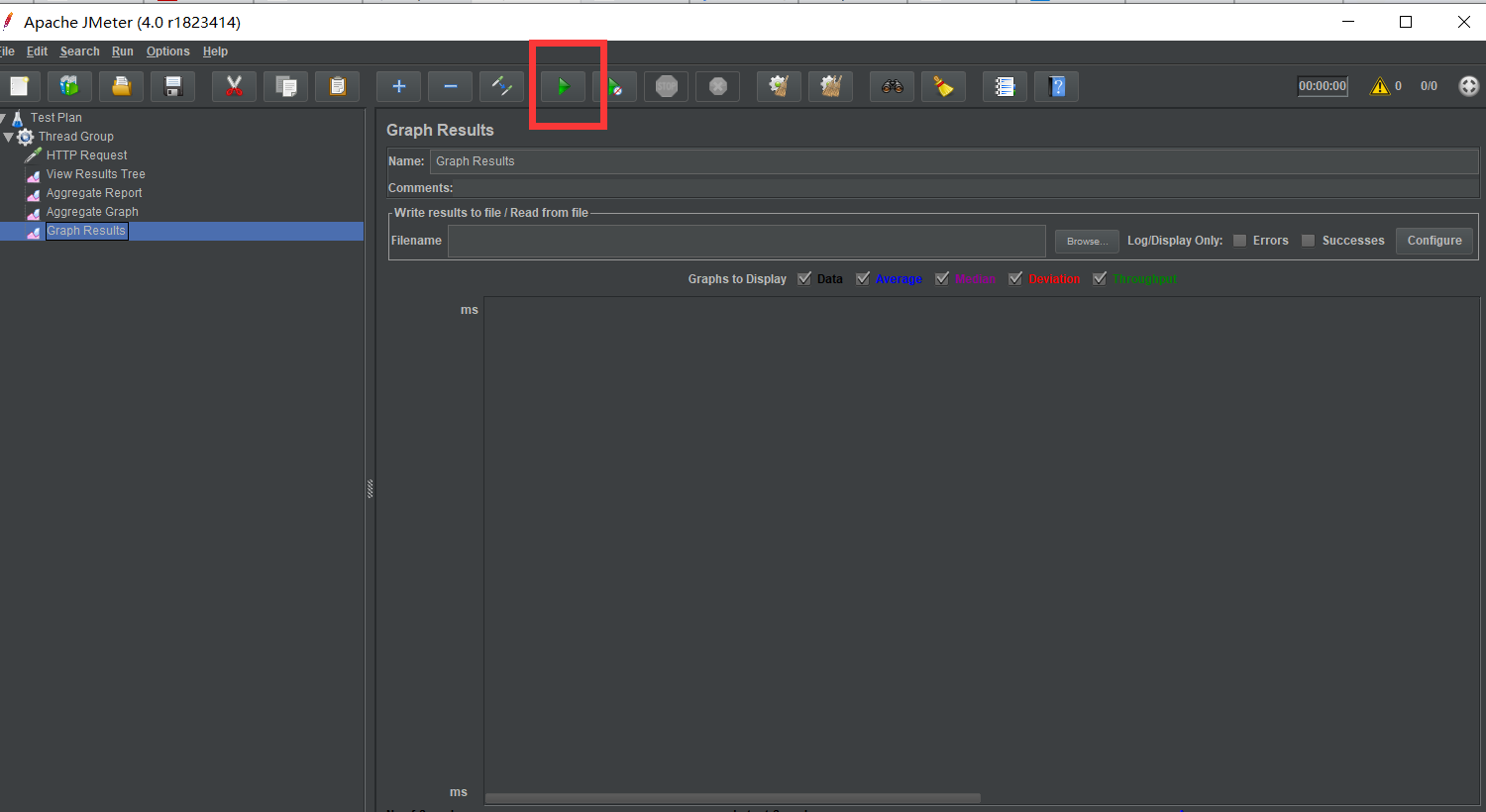Click the Toggle enable/disable icon
Image resolution: width=1486 pixels, height=812 pixels.
click(x=501, y=86)
